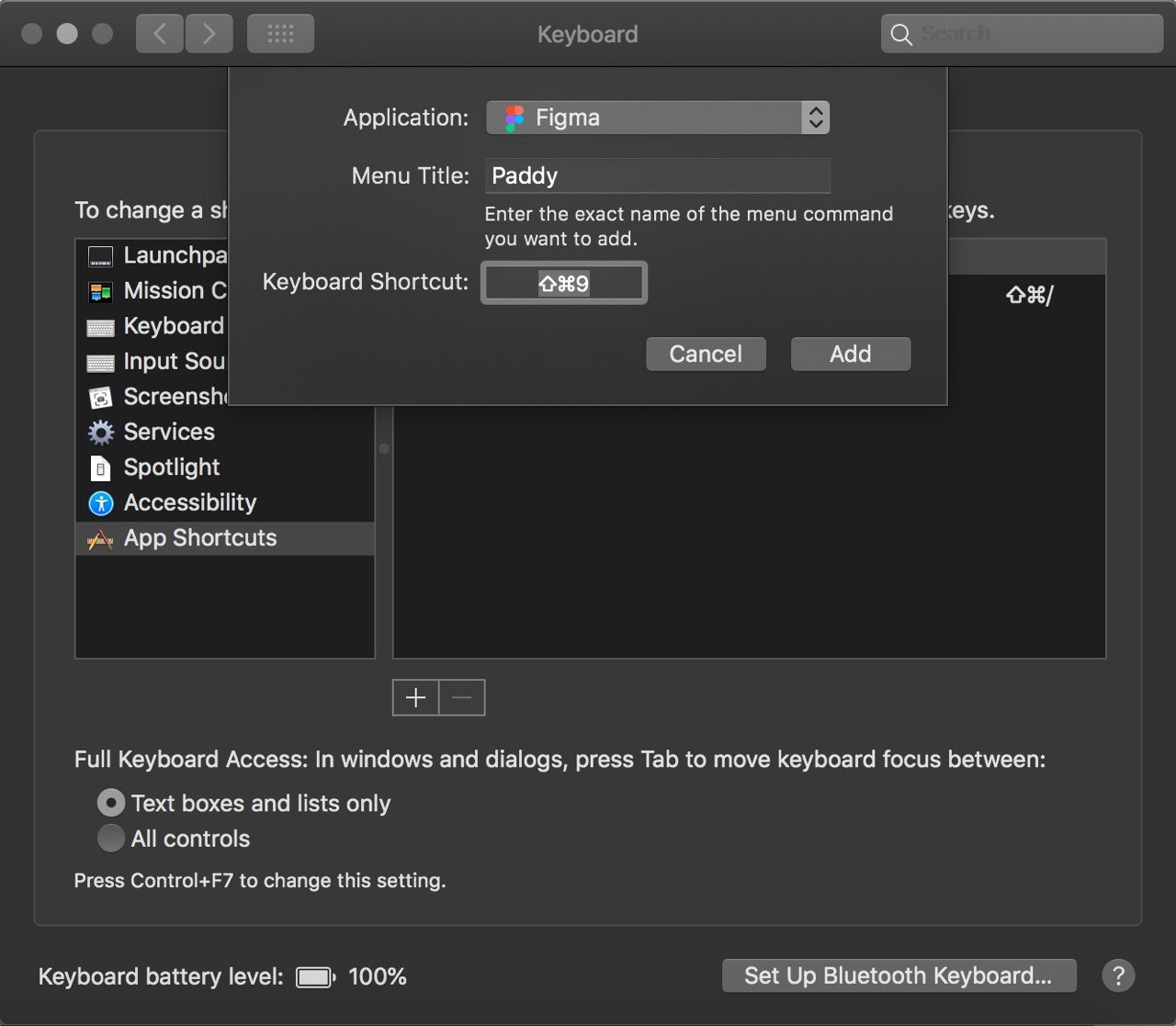Image resolution: width=1176 pixels, height=1026 pixels.
Task: Click the close window button
Action: click(32, 34)
